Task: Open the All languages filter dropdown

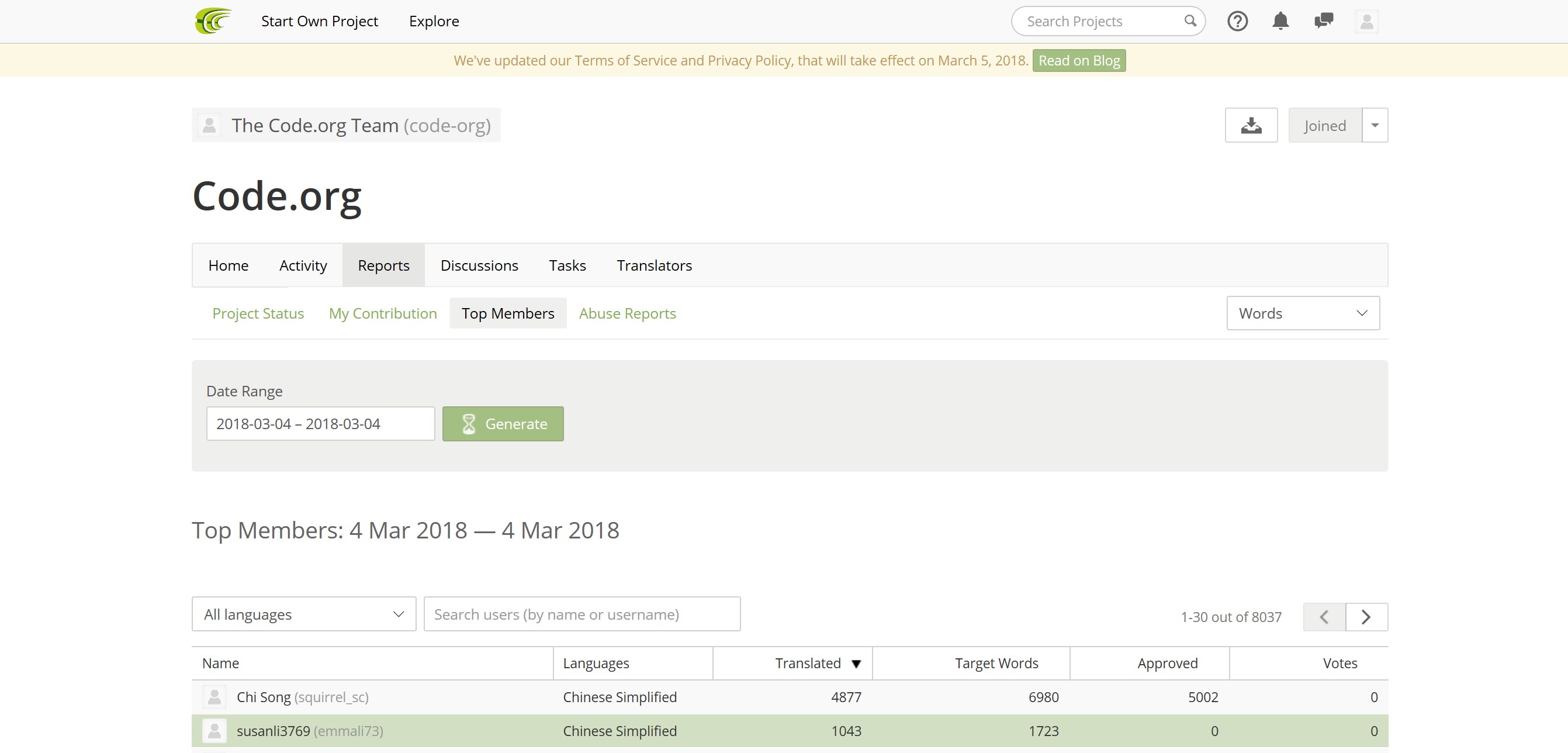Action: [x=303, y=614]
